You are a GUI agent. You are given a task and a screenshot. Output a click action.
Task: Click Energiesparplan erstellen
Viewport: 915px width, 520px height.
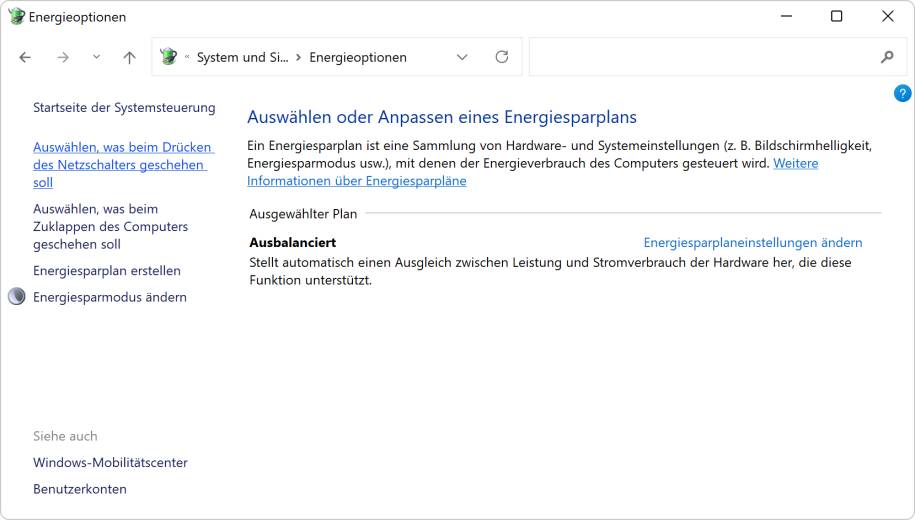click(x=107, y=271)
